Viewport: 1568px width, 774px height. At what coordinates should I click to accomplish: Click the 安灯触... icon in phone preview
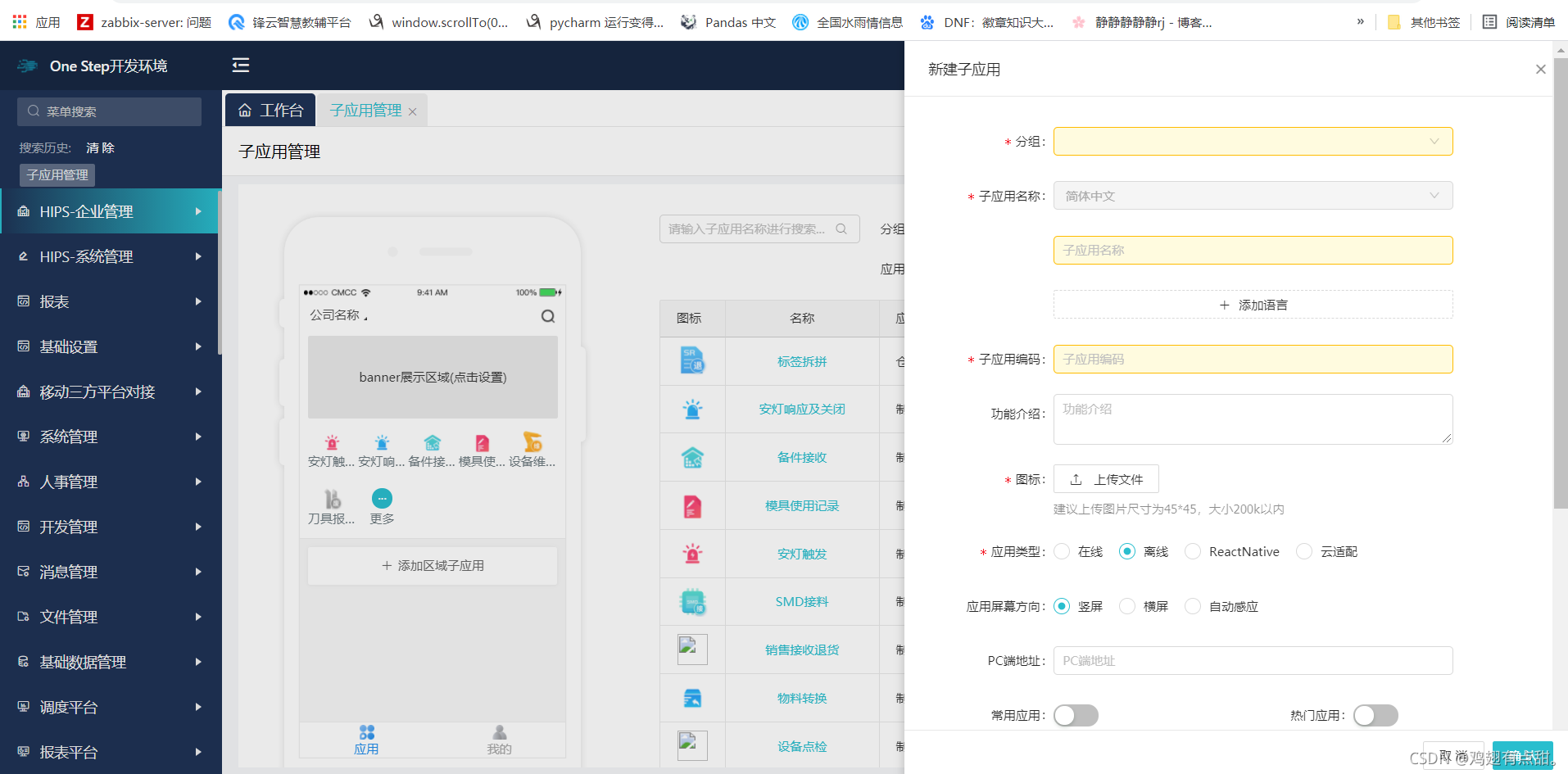tap(332, 443)
